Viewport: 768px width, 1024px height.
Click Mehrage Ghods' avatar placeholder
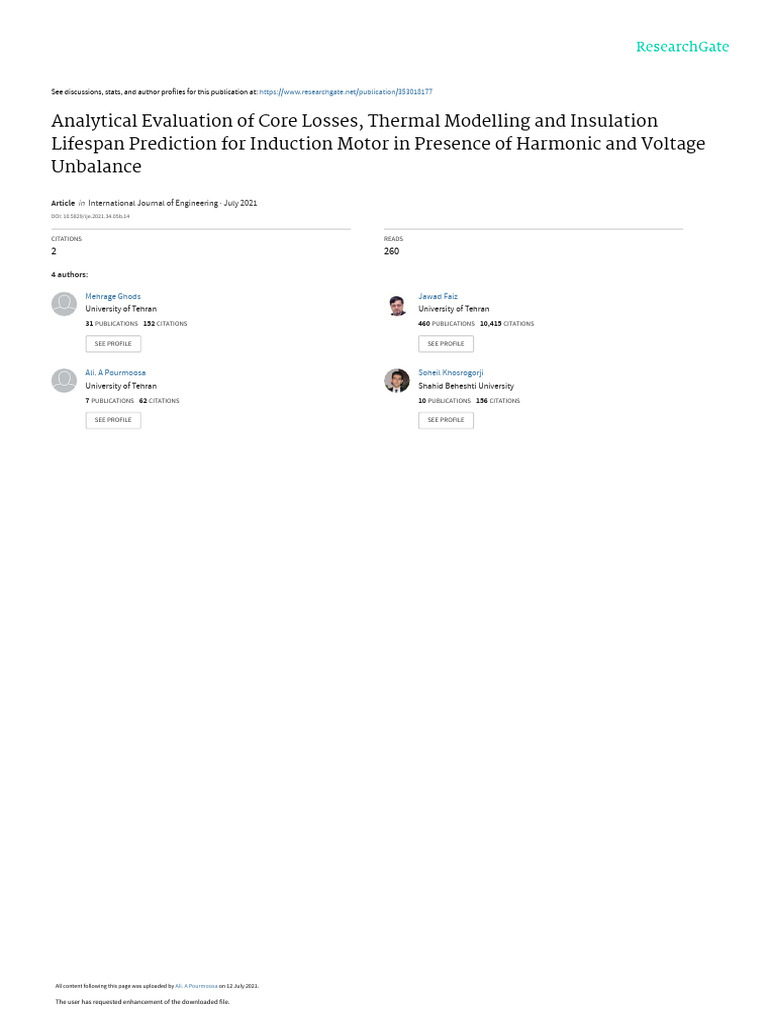pos(64,304)
